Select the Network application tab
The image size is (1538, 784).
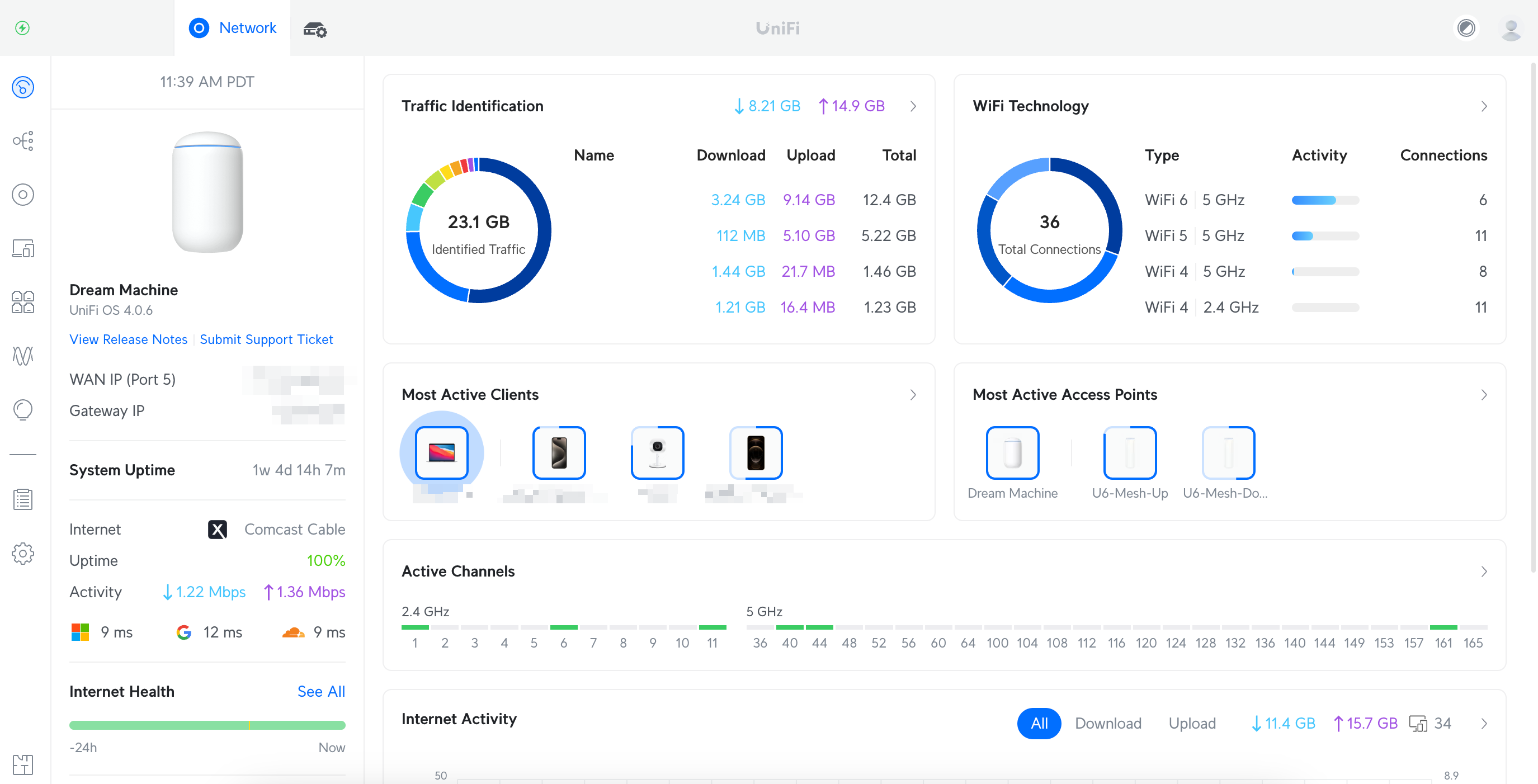click(232, 28)
